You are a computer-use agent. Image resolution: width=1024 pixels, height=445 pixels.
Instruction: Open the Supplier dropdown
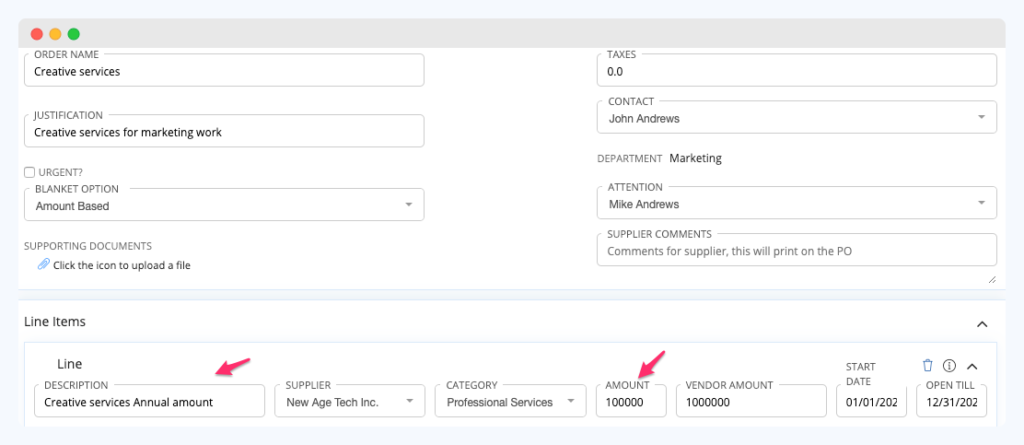(349, 401)
